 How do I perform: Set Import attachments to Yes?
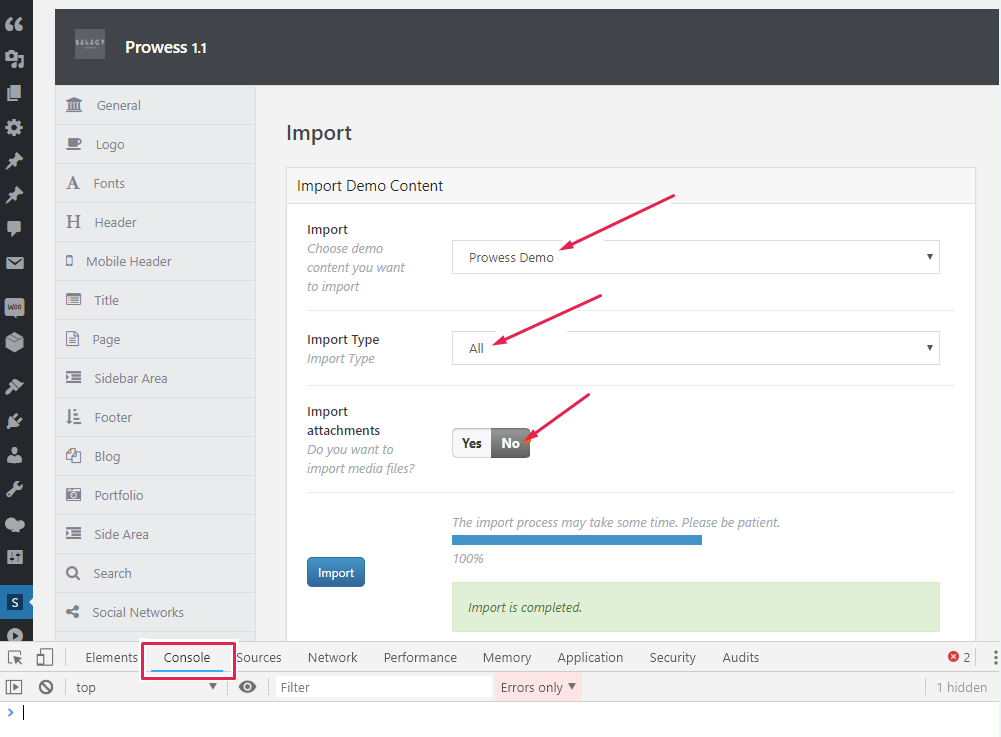click(x=472, y=443)
